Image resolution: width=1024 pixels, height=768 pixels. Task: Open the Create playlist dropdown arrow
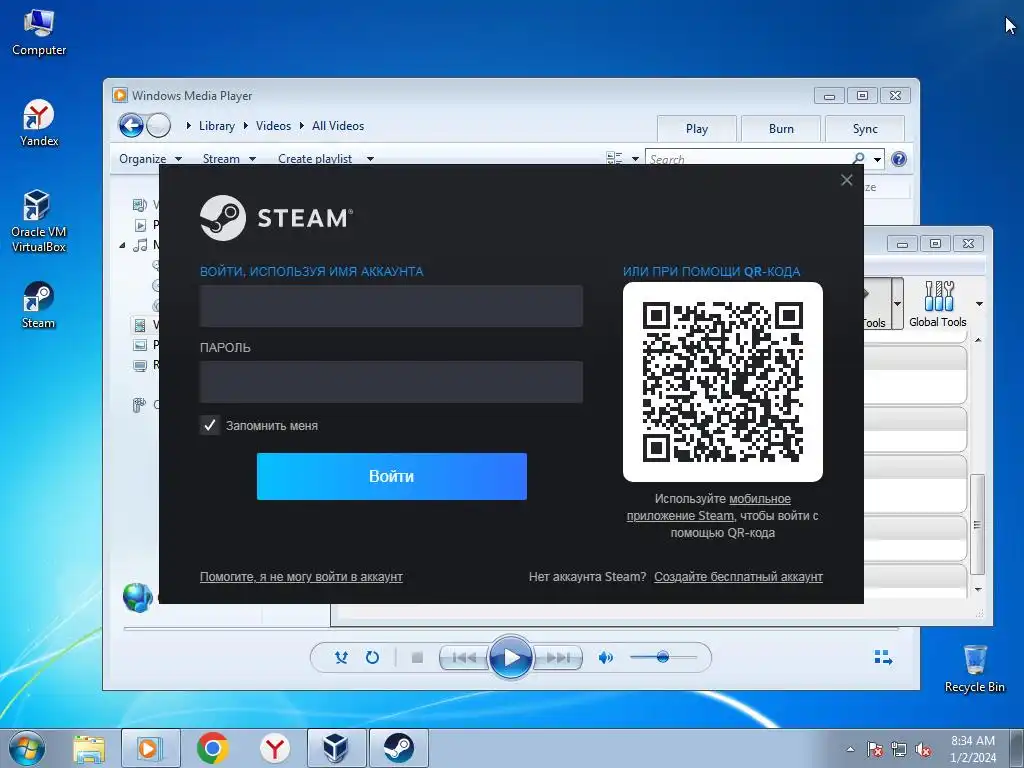click(x=370, y=159)
